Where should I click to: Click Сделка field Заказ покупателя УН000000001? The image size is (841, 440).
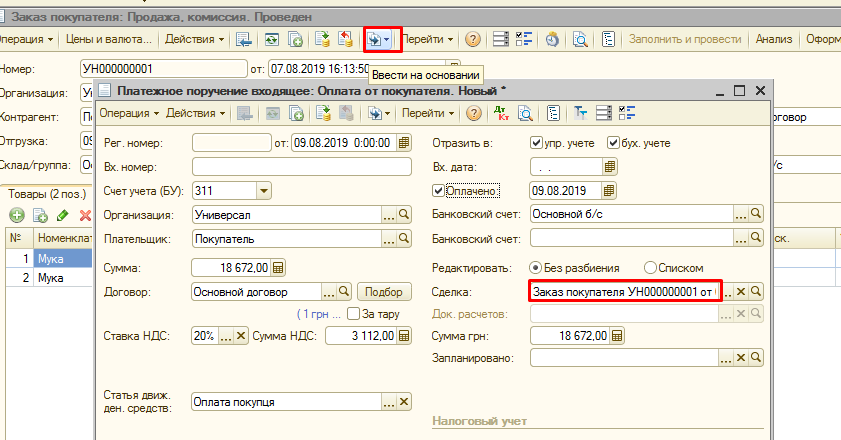coord(625,291)
